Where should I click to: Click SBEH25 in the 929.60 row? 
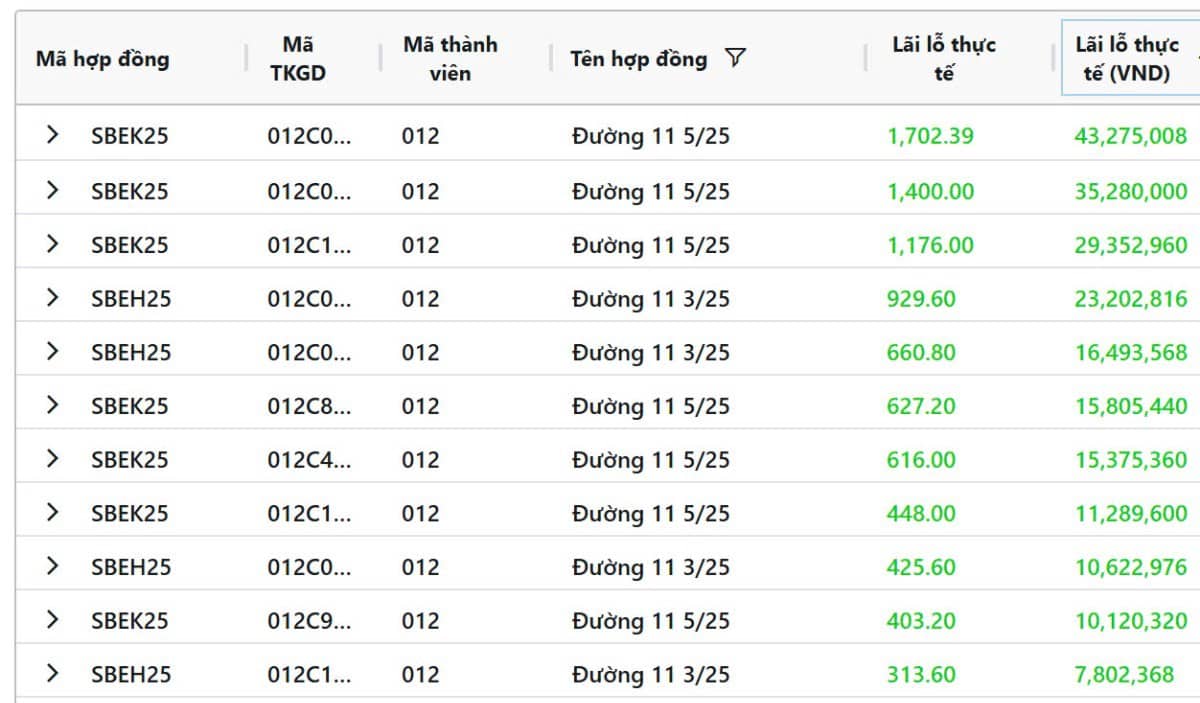click(x=131, y=298)
